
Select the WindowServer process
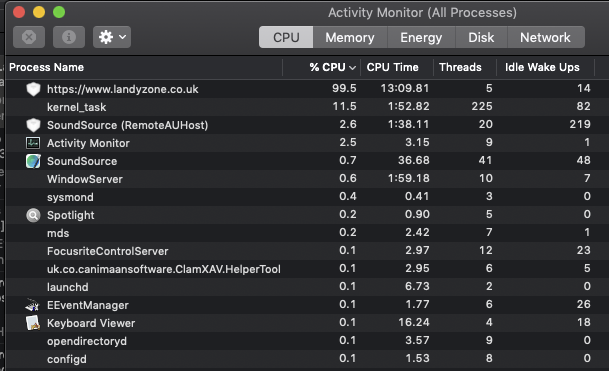point(85,179)
